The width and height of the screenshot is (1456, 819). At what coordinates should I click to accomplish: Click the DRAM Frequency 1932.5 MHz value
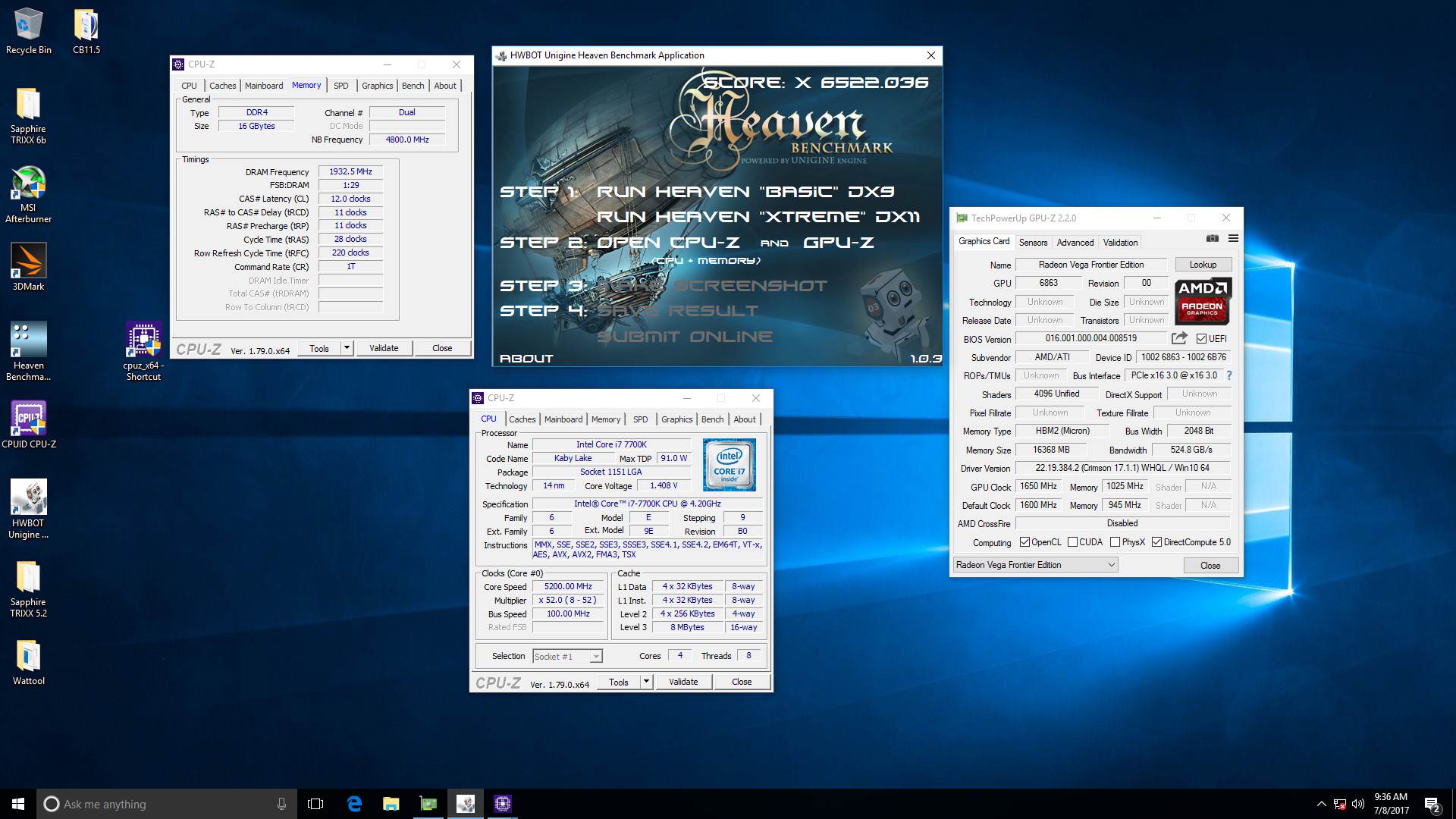point(350,171)
